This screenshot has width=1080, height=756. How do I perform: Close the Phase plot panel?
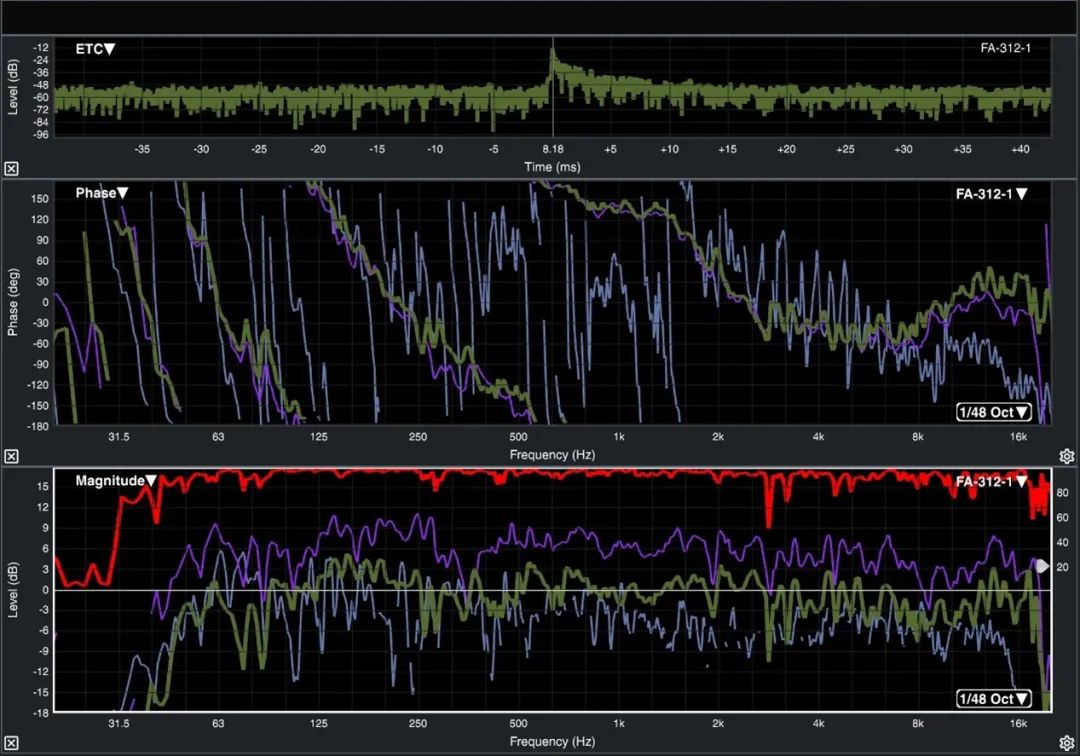(11, 456)
